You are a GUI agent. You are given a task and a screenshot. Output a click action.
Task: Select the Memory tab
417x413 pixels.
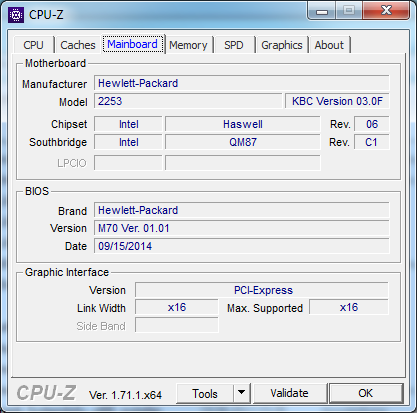pos(188,45)
